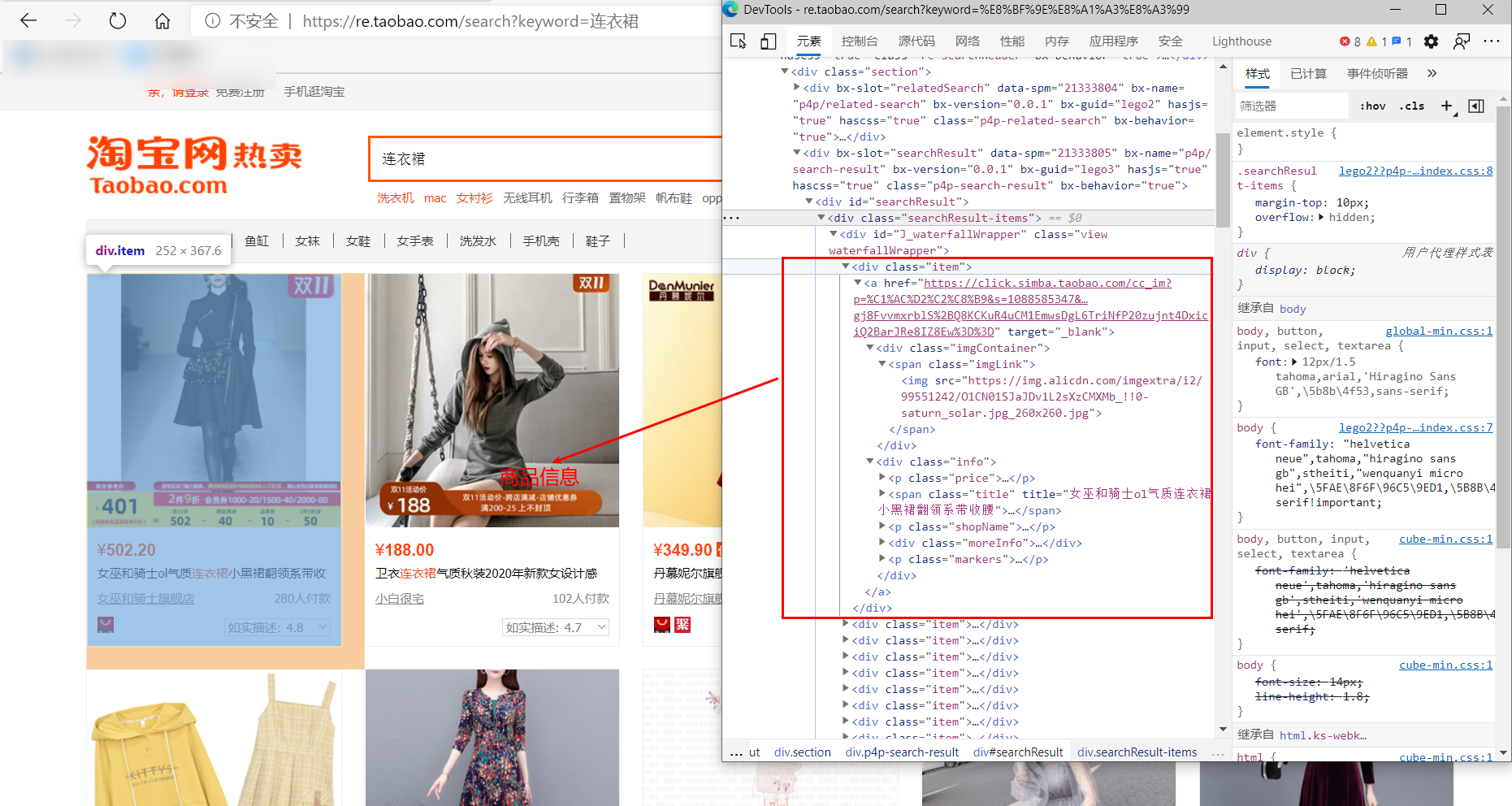Open the 安全 tab
The width and height of the screenshot is (1512, 806).
click(x=1170, y=41)
